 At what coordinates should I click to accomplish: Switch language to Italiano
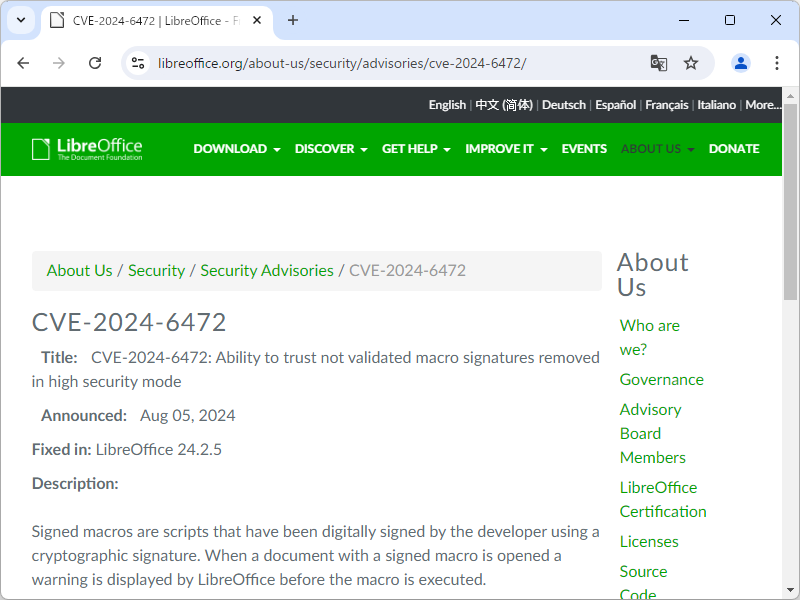tap(716, 105)
